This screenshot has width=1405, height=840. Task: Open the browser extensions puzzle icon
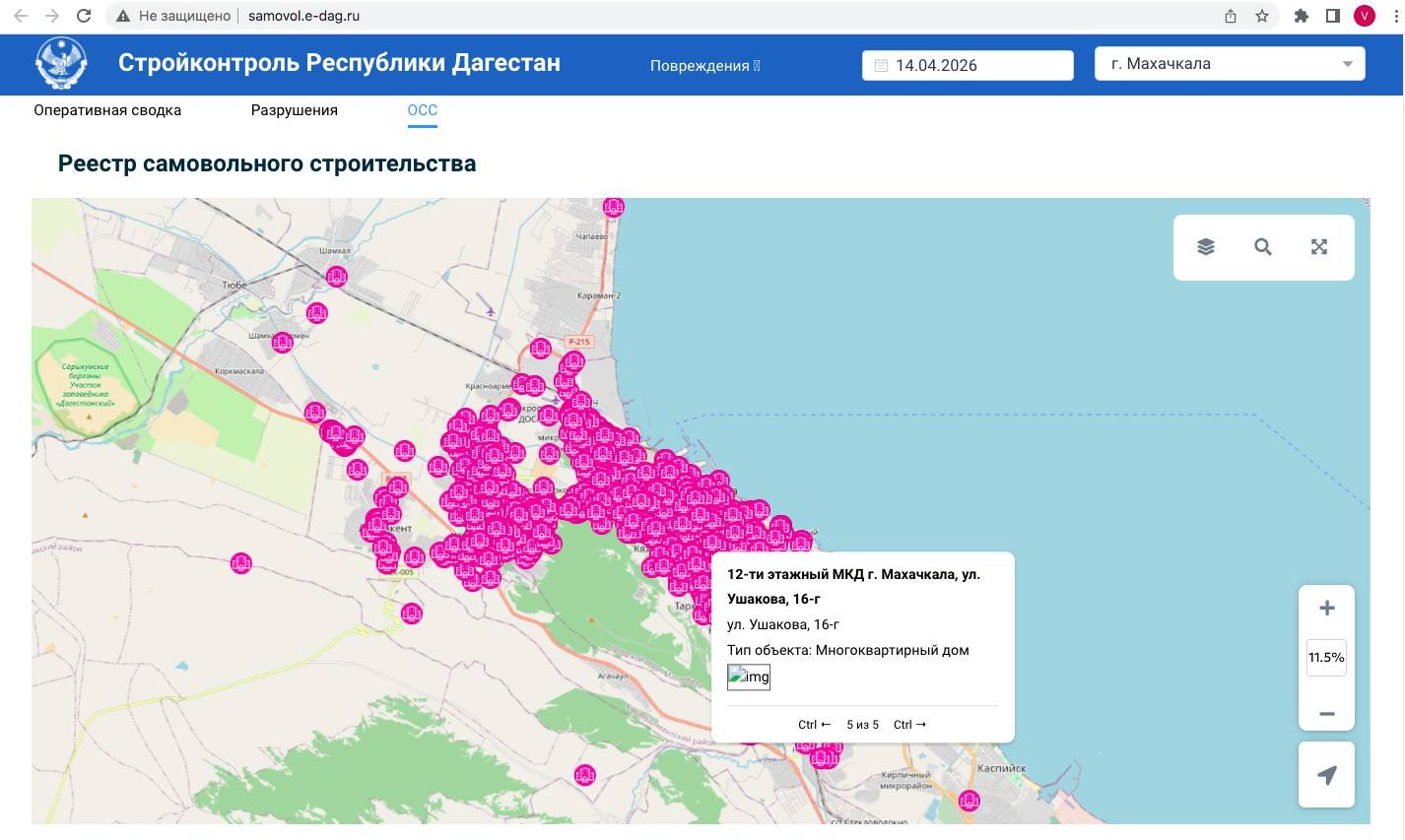point(1301,16)
